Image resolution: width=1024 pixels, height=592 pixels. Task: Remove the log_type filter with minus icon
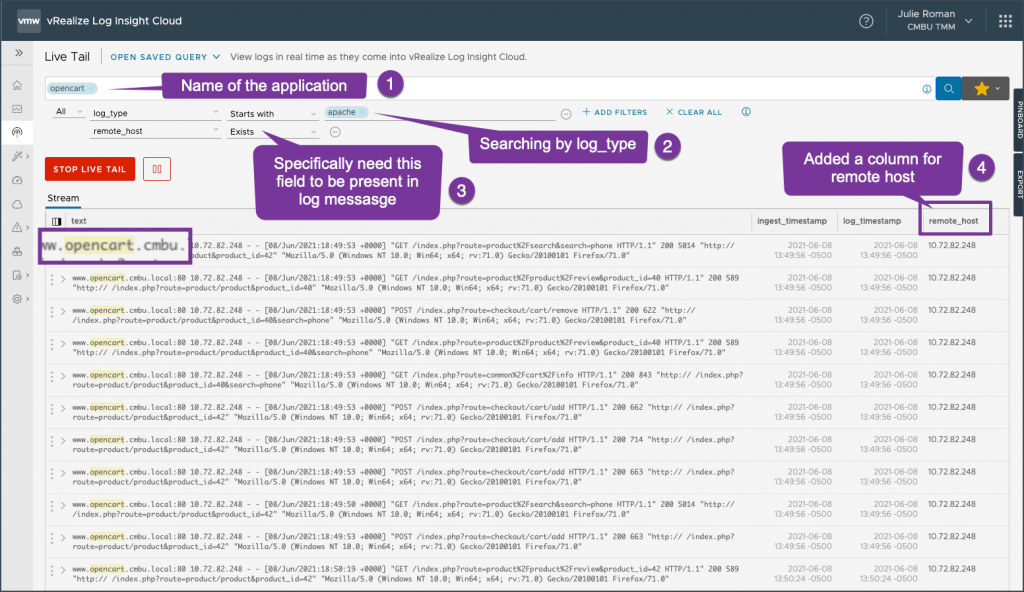coord(566,114)
